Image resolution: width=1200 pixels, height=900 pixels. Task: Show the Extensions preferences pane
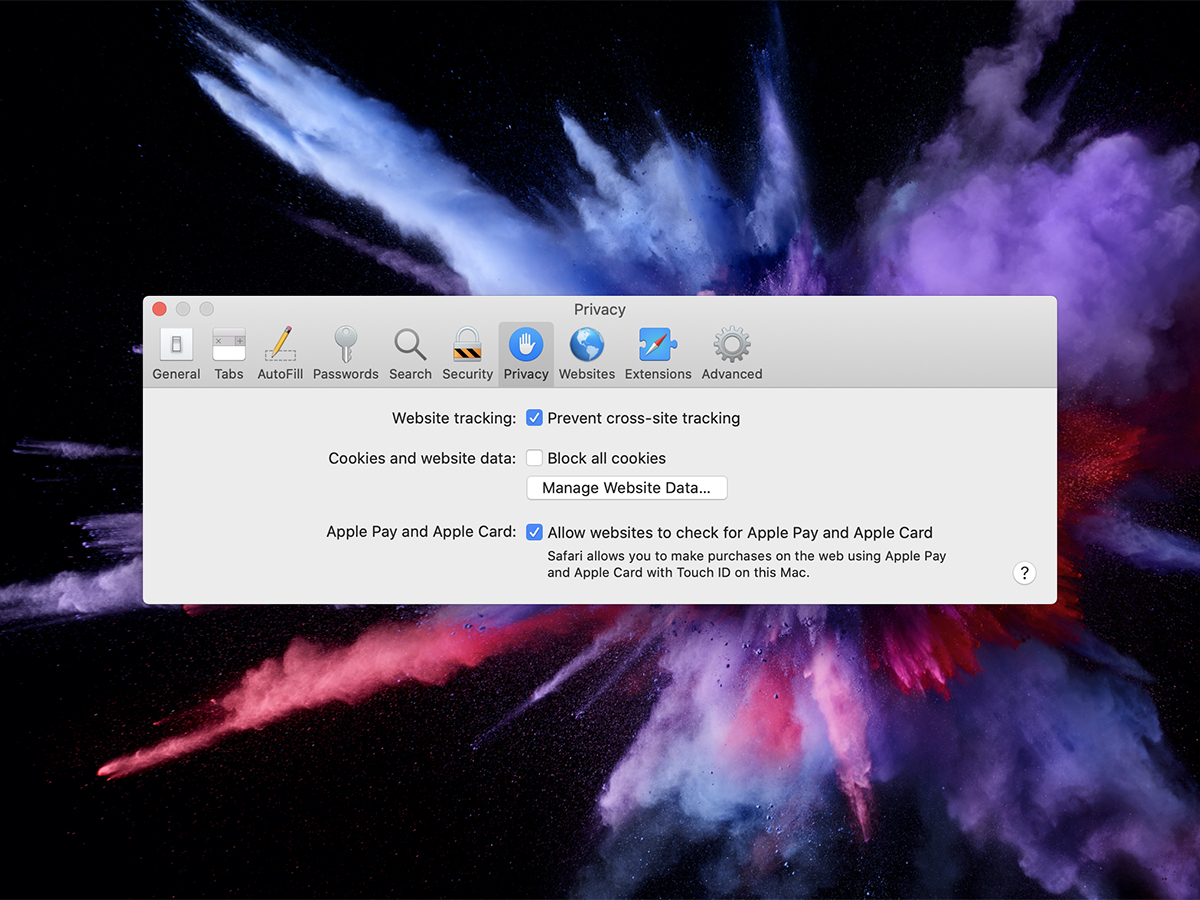[658, 354]
